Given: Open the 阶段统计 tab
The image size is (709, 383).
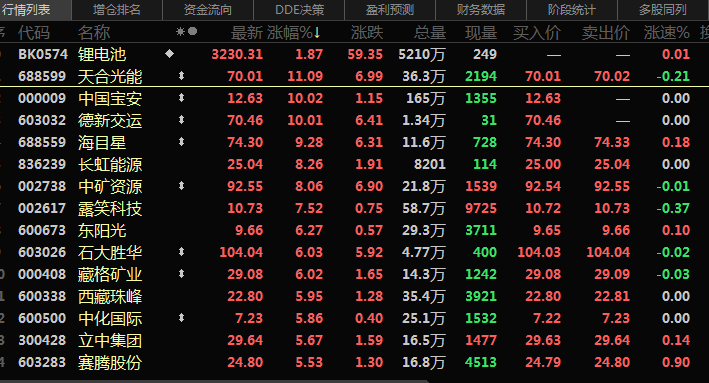Looking at the screenshot, I should click(572, 9).
